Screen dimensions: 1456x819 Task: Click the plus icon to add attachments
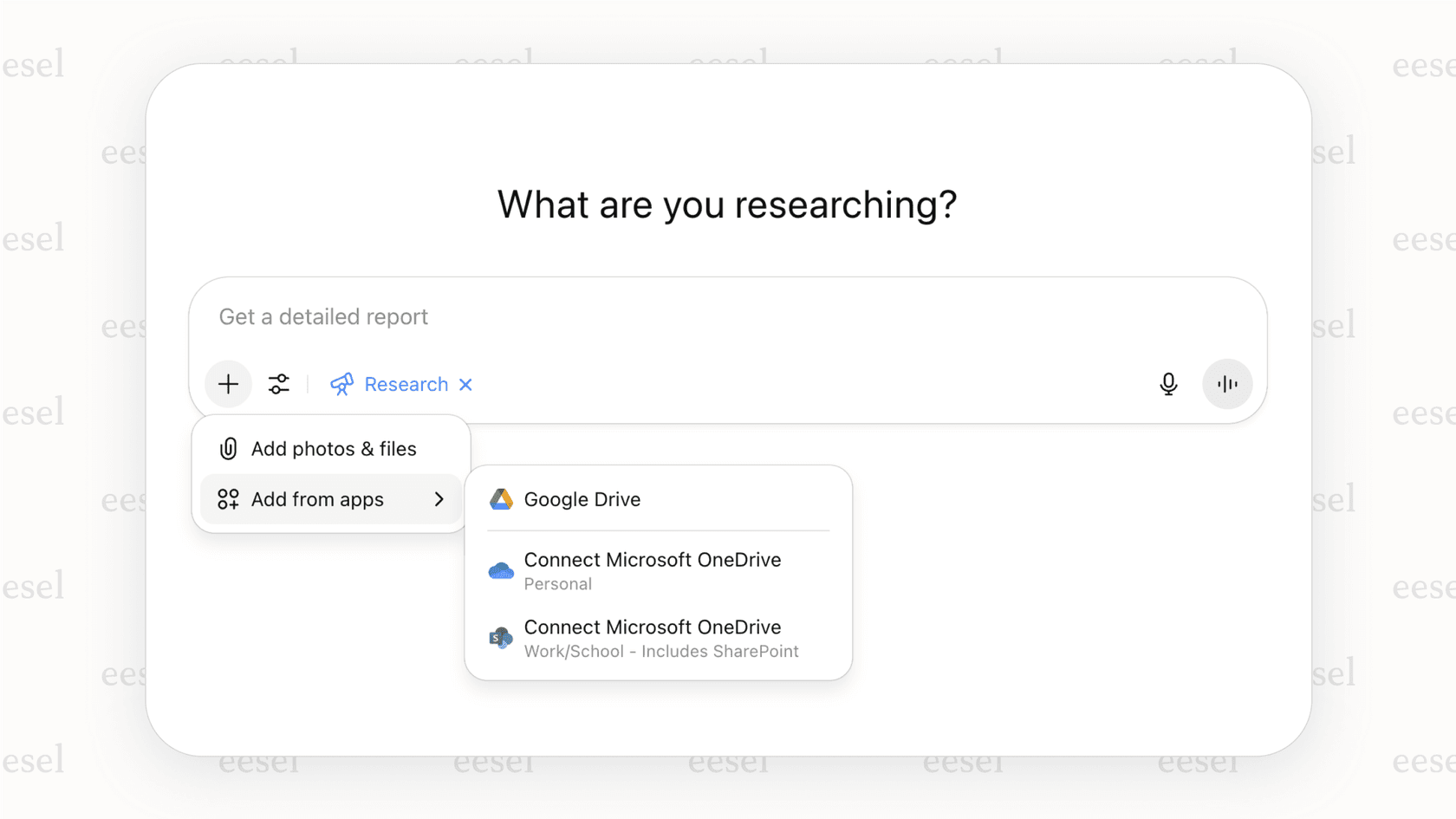(228, 384)
